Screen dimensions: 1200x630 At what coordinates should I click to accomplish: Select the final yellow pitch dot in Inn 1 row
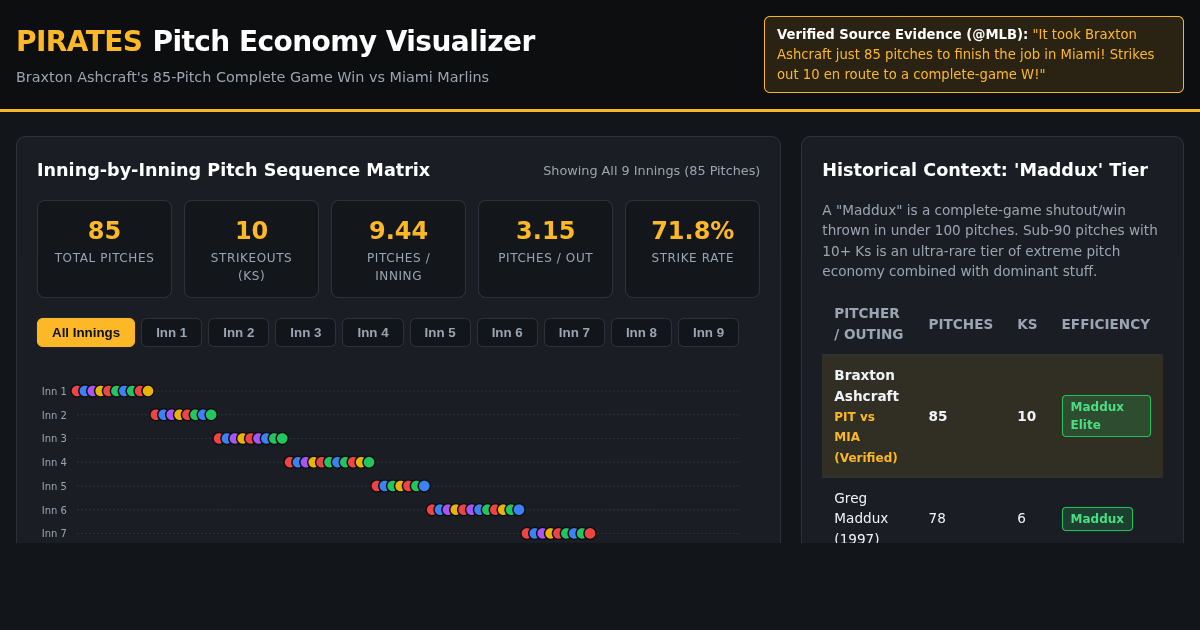click(148, 391)
